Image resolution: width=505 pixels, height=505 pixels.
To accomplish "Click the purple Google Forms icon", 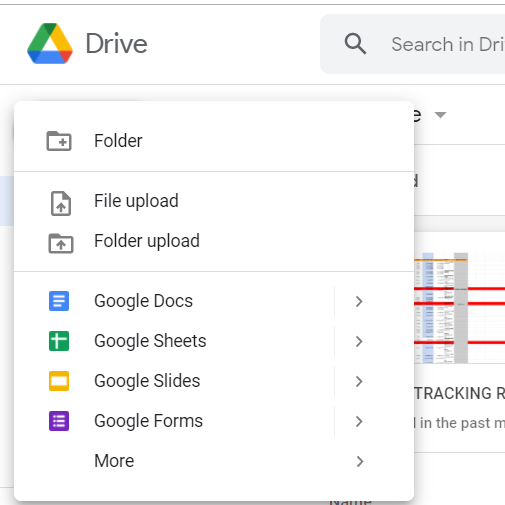I will tap(59, 421).
